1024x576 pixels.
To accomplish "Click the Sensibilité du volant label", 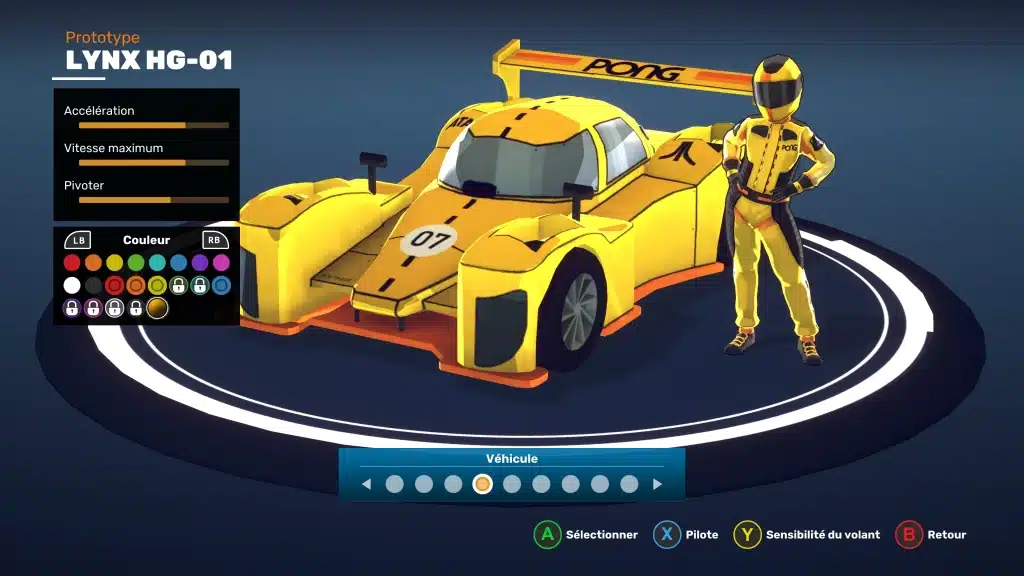I will 823,534.
